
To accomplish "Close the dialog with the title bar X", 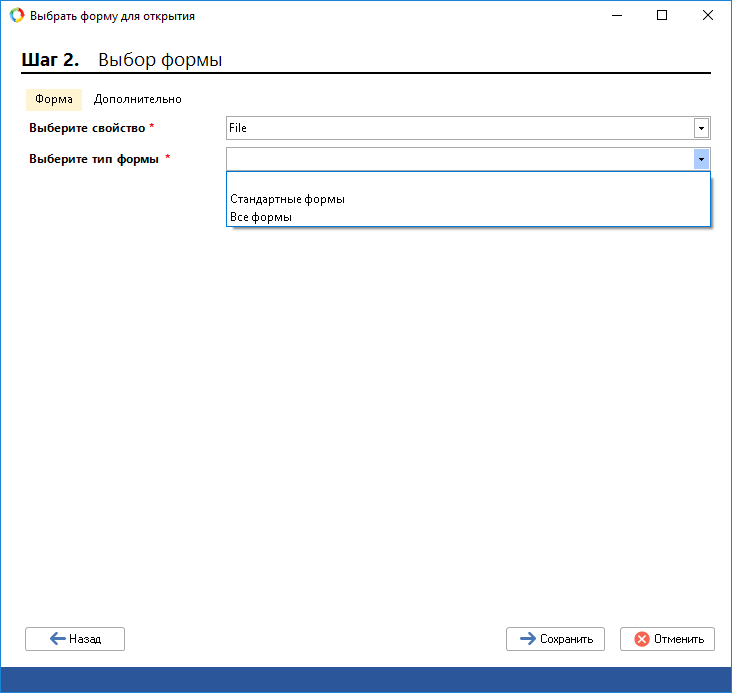I will click(x=707, y=16).
